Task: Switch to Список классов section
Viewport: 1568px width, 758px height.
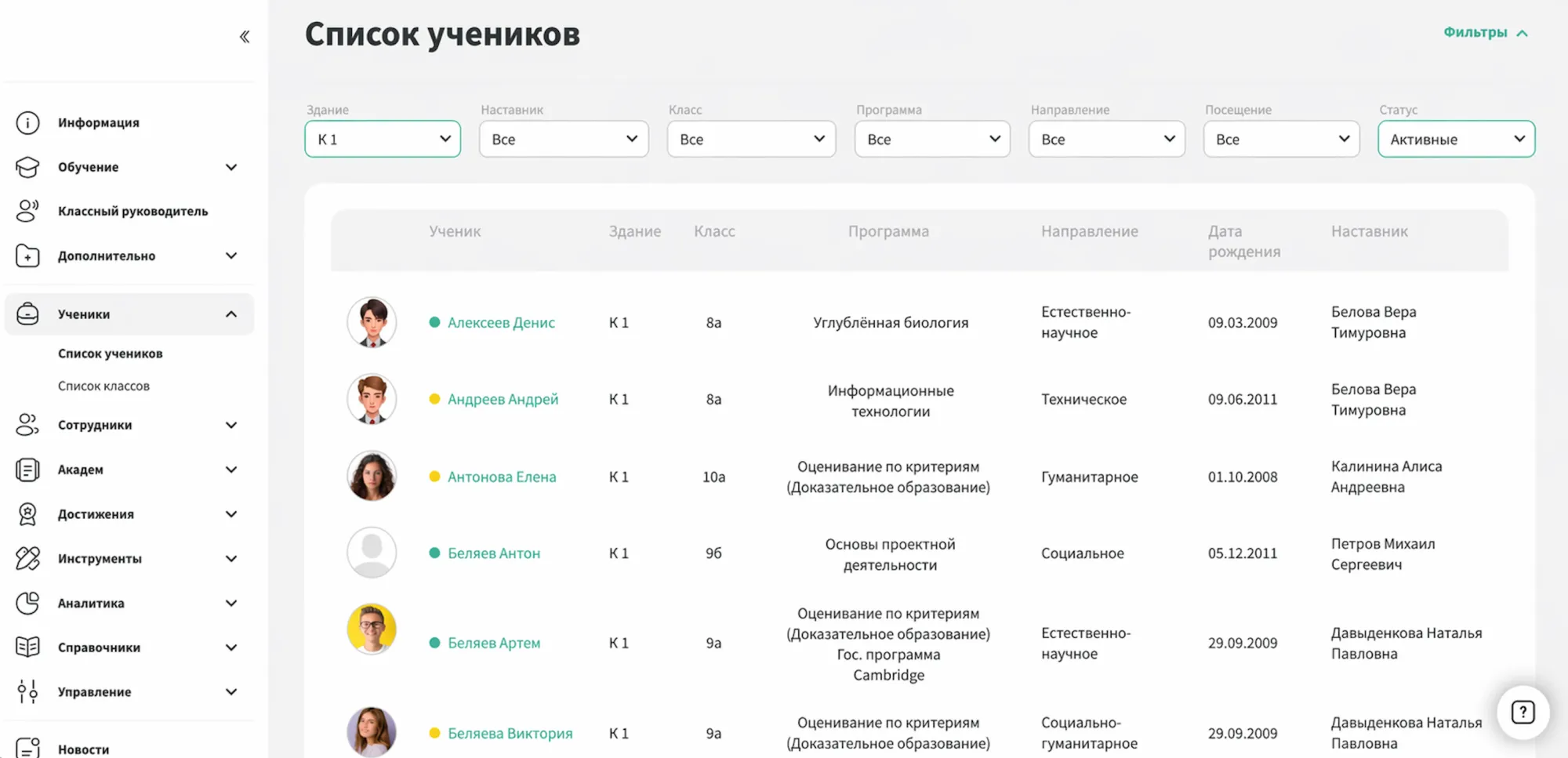Action: (103, 385)
